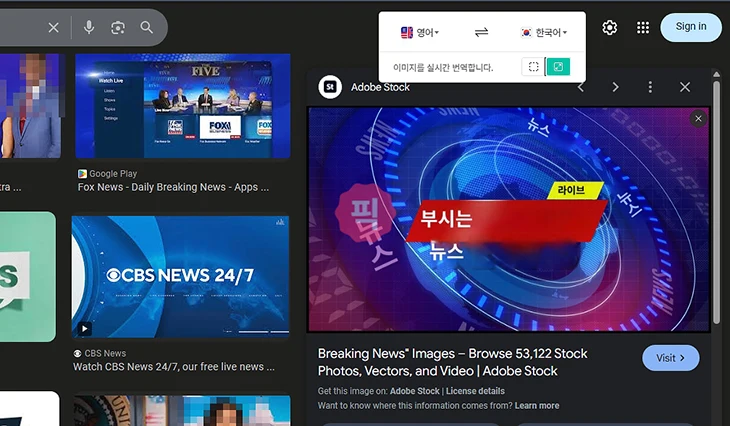This screenshot has height=426, width=730.
Task: Open the Breaking News Images Adobe Stock title
Action: tap(452, 362)
